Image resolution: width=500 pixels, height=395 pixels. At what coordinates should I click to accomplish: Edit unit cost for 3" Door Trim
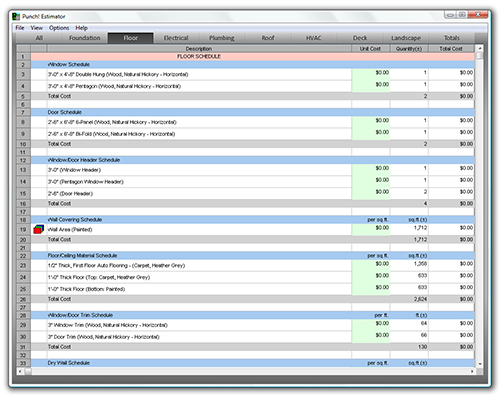click(371, 337)
